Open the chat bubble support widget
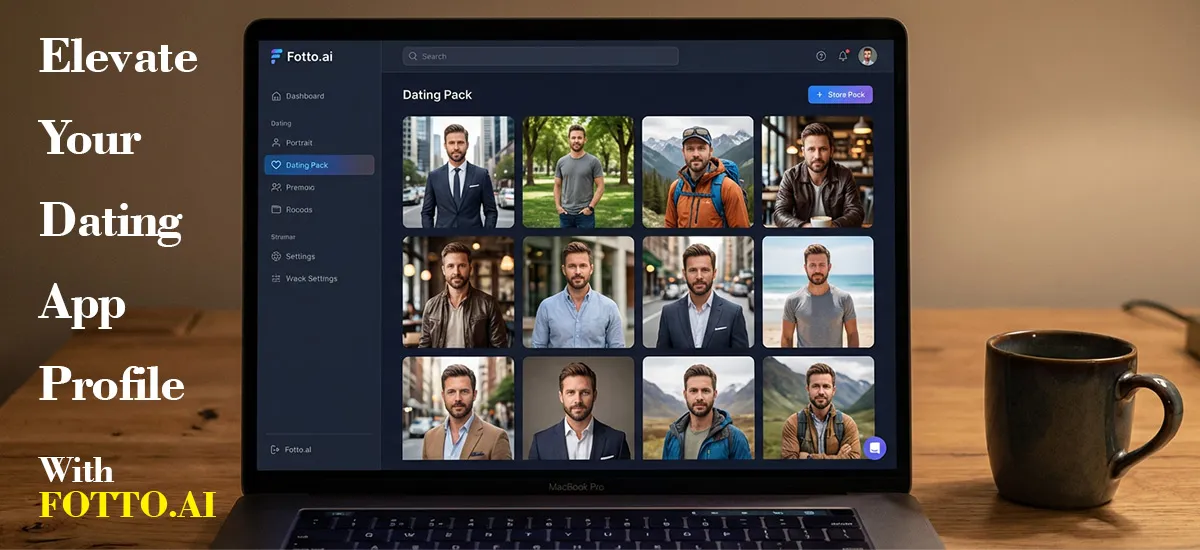The width and height of the screenshot is (1200, 550). [x=874, y=448]
